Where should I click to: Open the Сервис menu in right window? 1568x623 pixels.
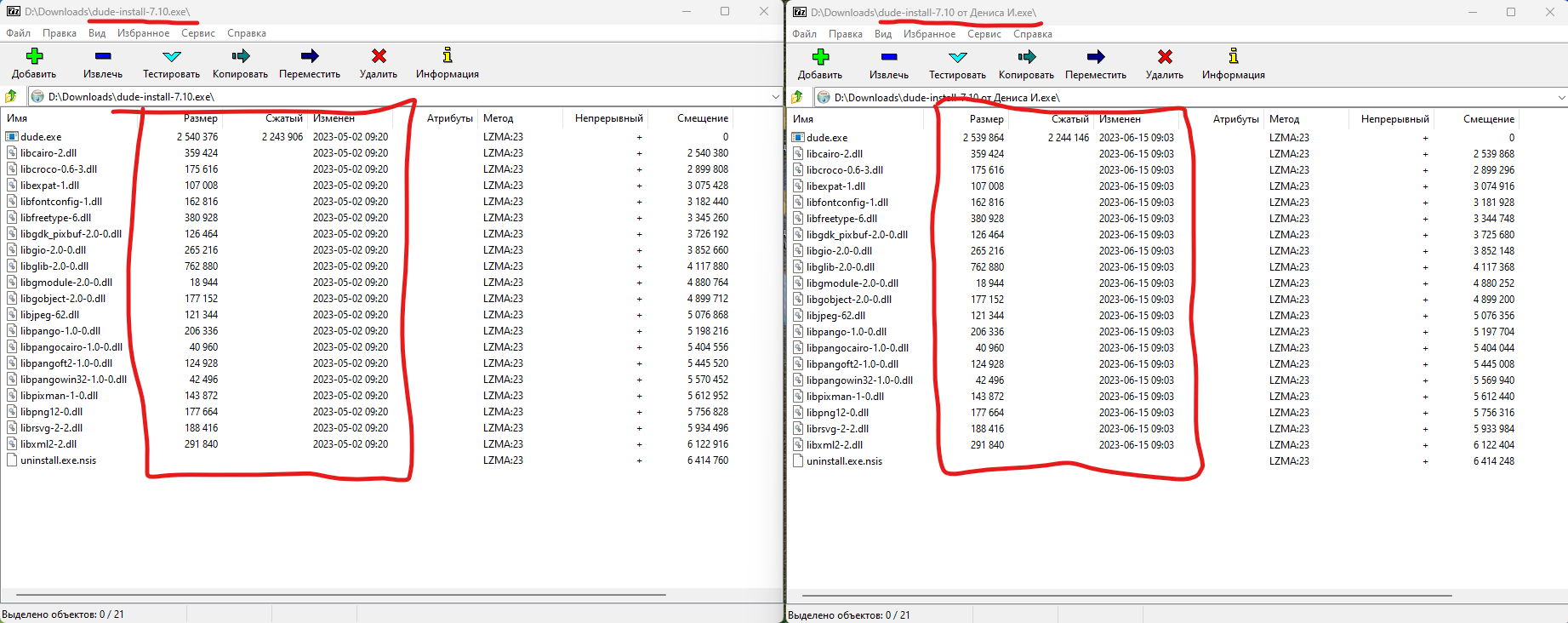(984, 34)
